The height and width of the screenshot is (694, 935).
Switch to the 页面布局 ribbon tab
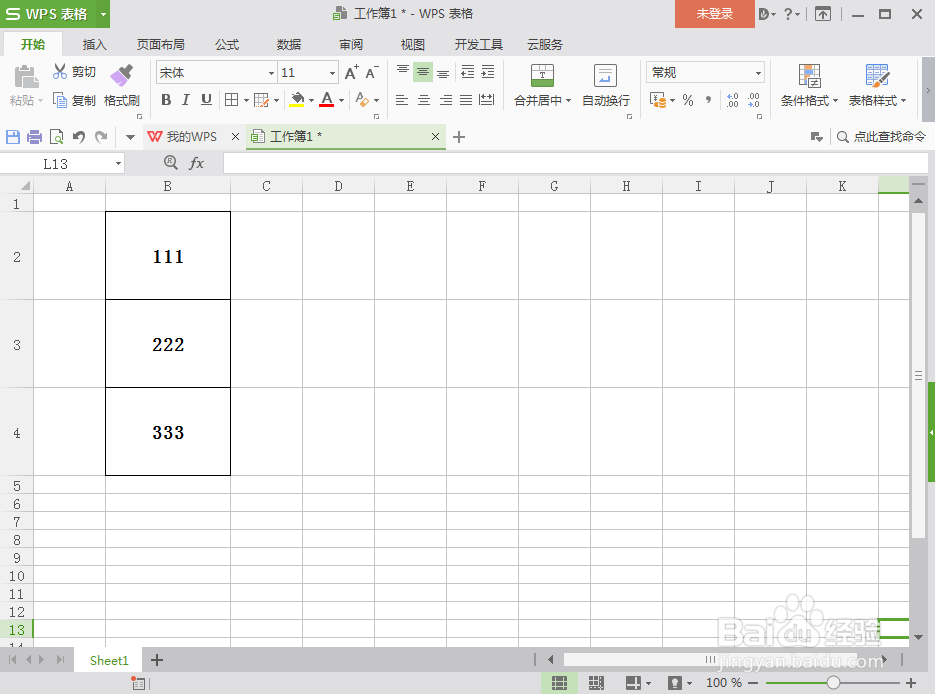[x=160, y=45]
